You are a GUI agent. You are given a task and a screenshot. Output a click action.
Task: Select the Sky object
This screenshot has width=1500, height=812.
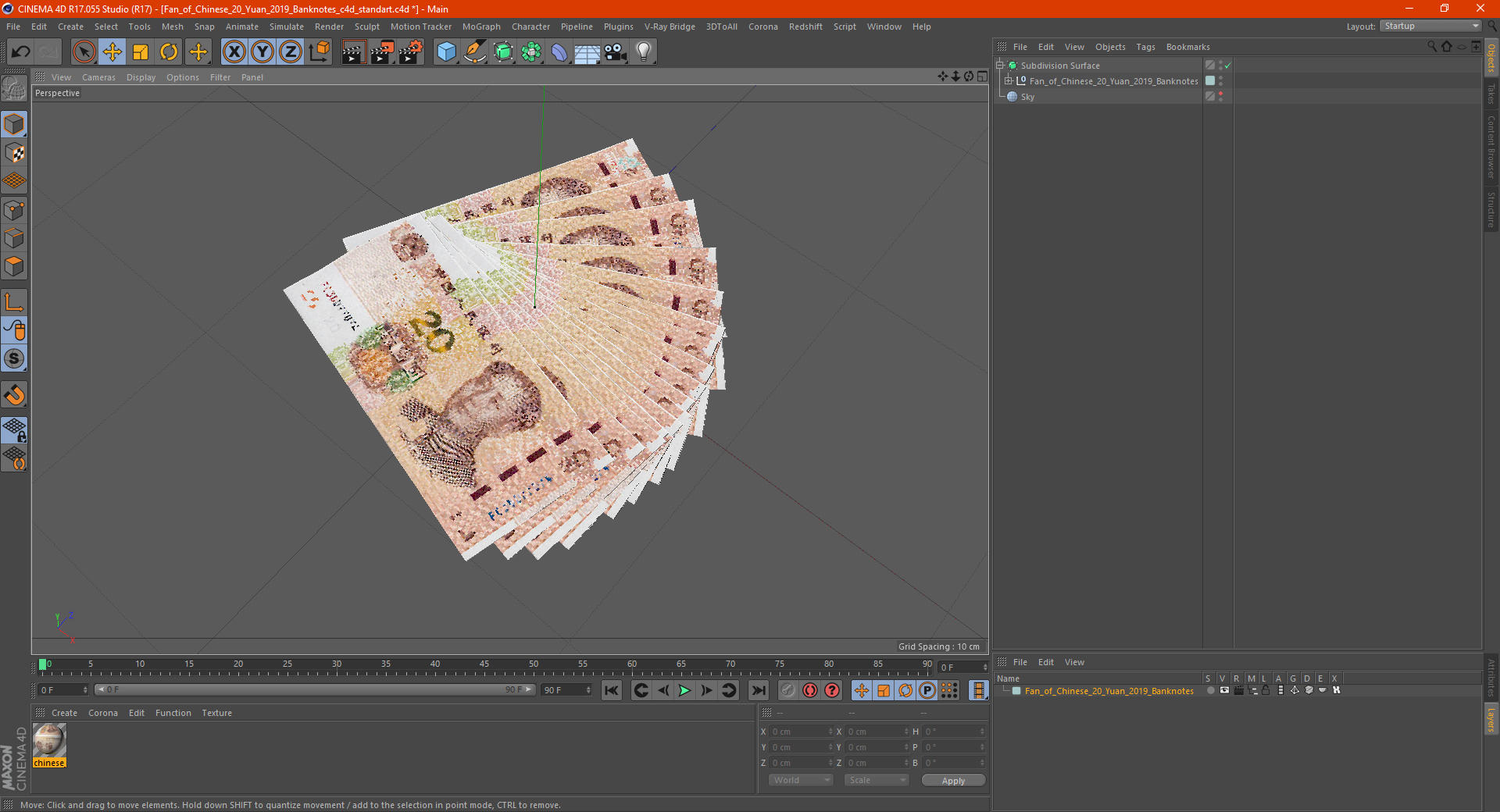click(x=1027, y=97)
